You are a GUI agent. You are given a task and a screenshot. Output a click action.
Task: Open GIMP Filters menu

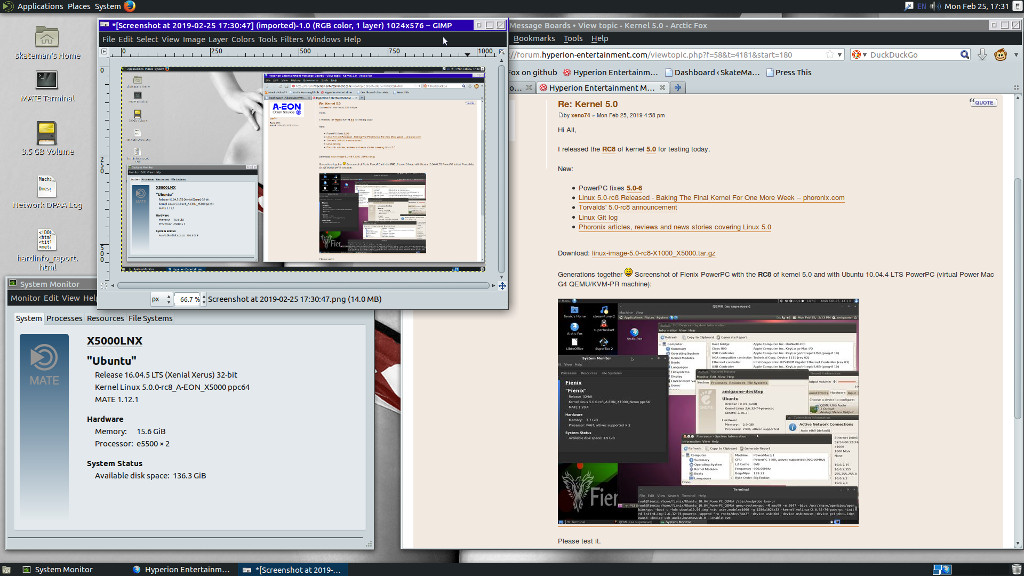tap(291, 39)
